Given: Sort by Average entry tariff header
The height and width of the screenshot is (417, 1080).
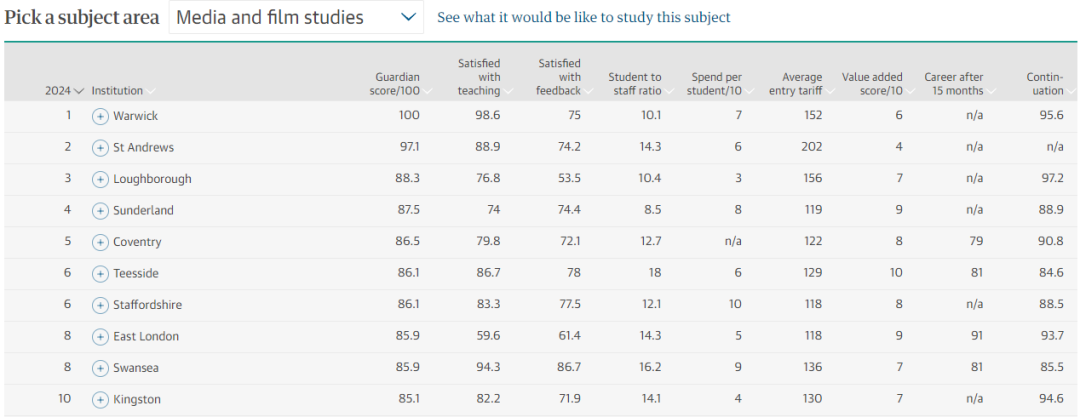Looking at the screenshot, I should 802,84.
